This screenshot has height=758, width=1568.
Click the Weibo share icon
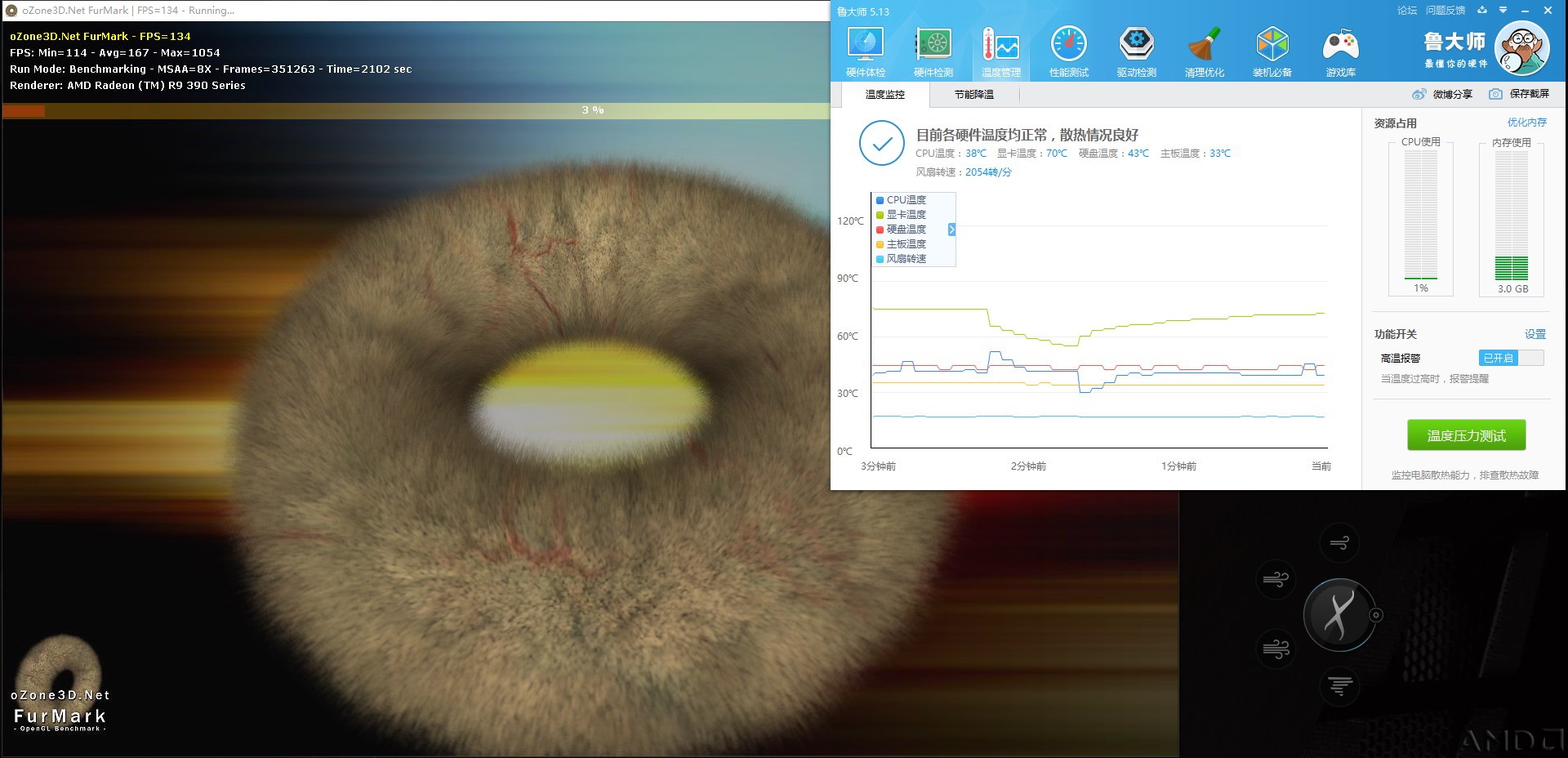[x=1419, y=94]
